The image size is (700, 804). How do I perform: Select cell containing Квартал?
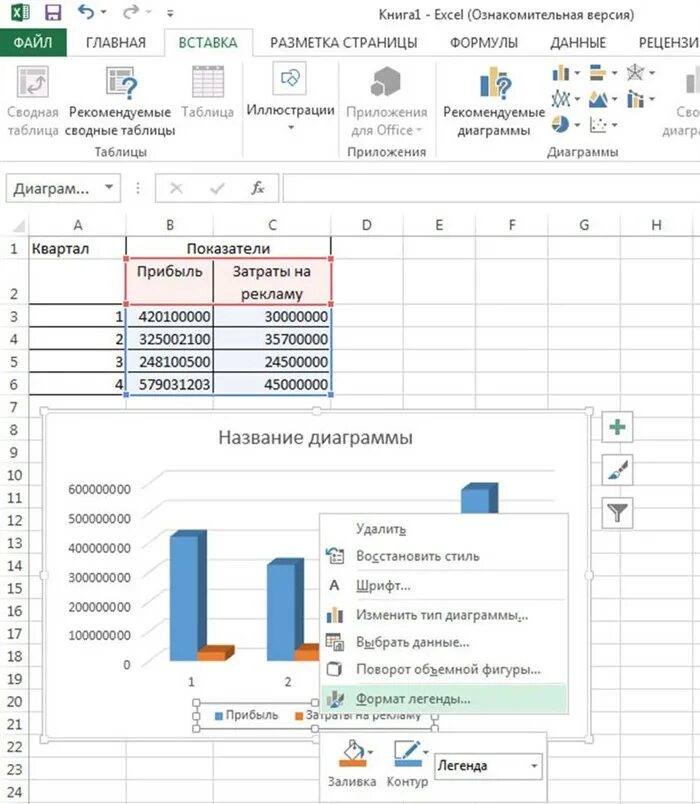[x=77, y=249]
